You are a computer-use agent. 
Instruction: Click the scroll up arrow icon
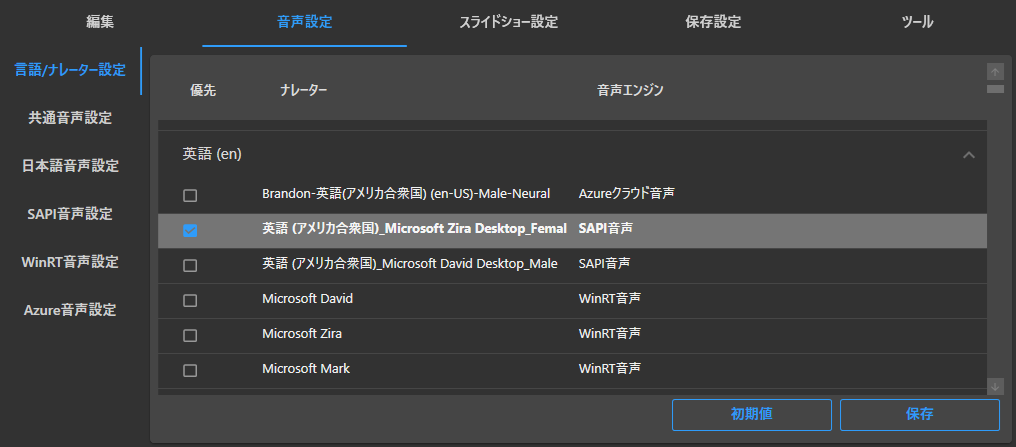(994, 71)
